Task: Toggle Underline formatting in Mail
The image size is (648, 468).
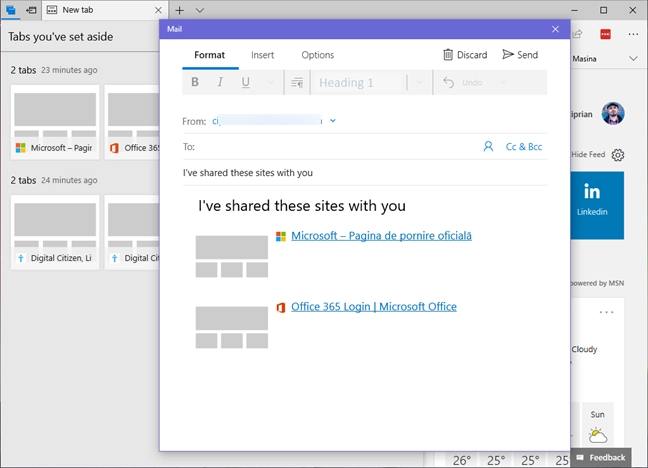Action: click(245, 82)
